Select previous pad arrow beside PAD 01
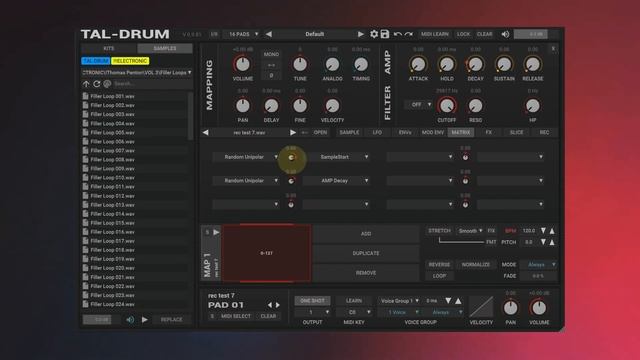 coord(269,305)
